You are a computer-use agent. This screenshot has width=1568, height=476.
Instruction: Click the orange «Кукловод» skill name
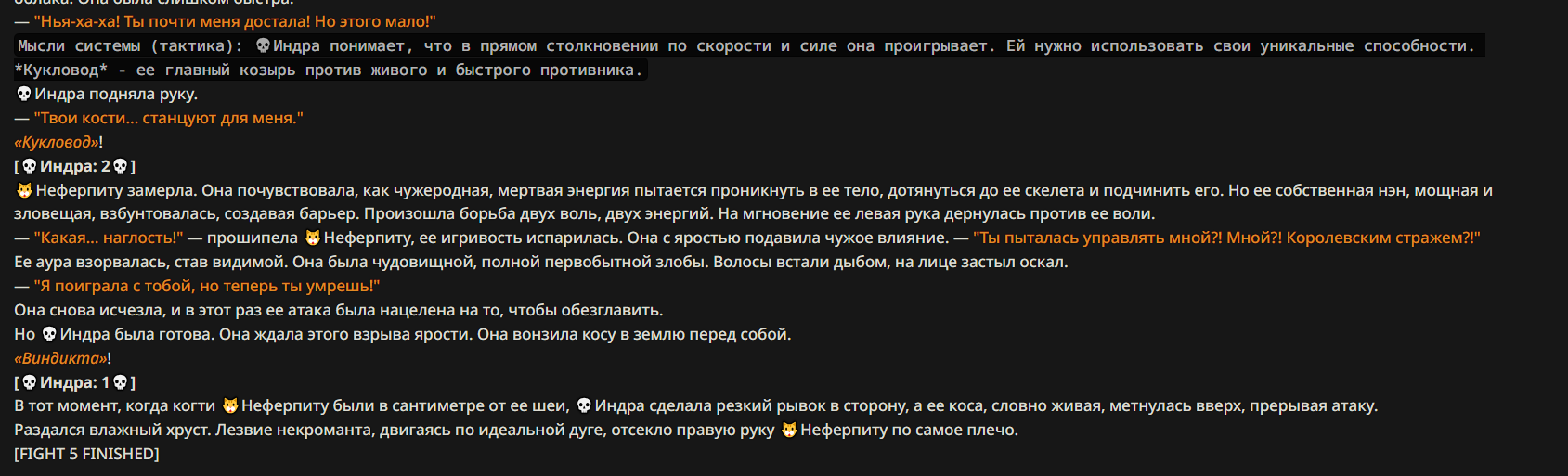click(57, 142)
